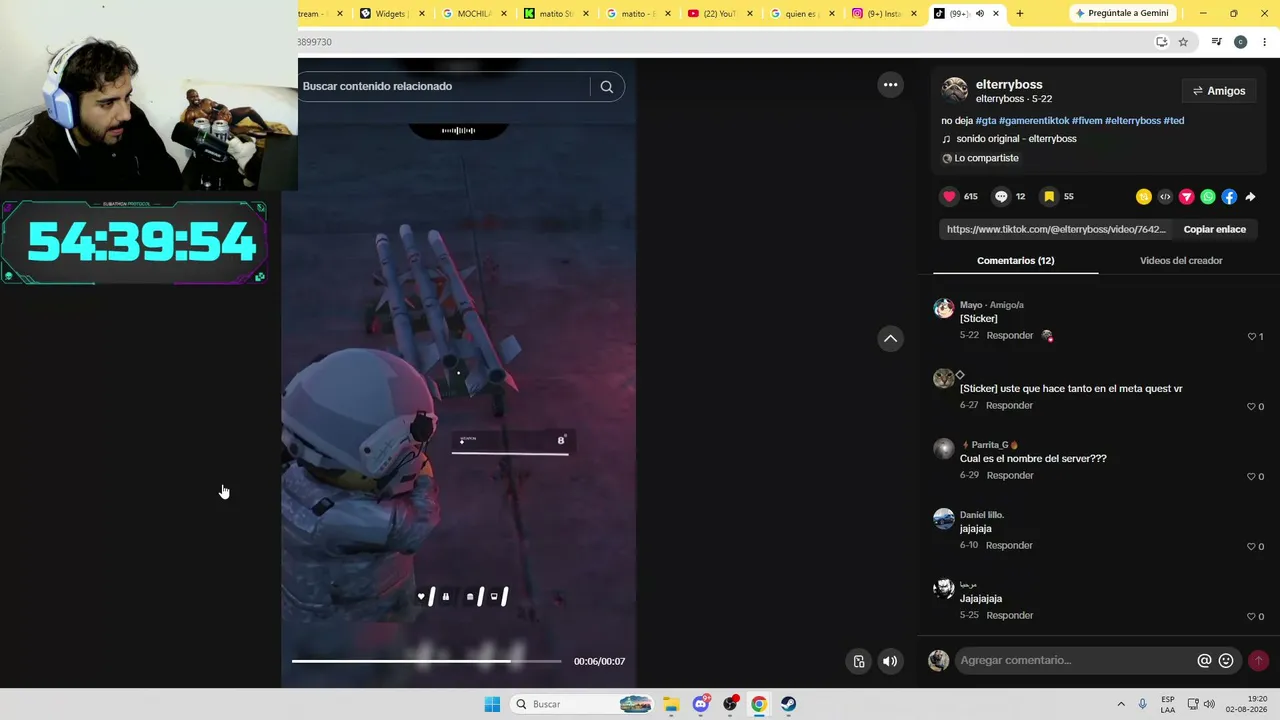This screenshot has width=1280, height=720.
Task: Open Discord from the taskbar
Action: (701, 704)
